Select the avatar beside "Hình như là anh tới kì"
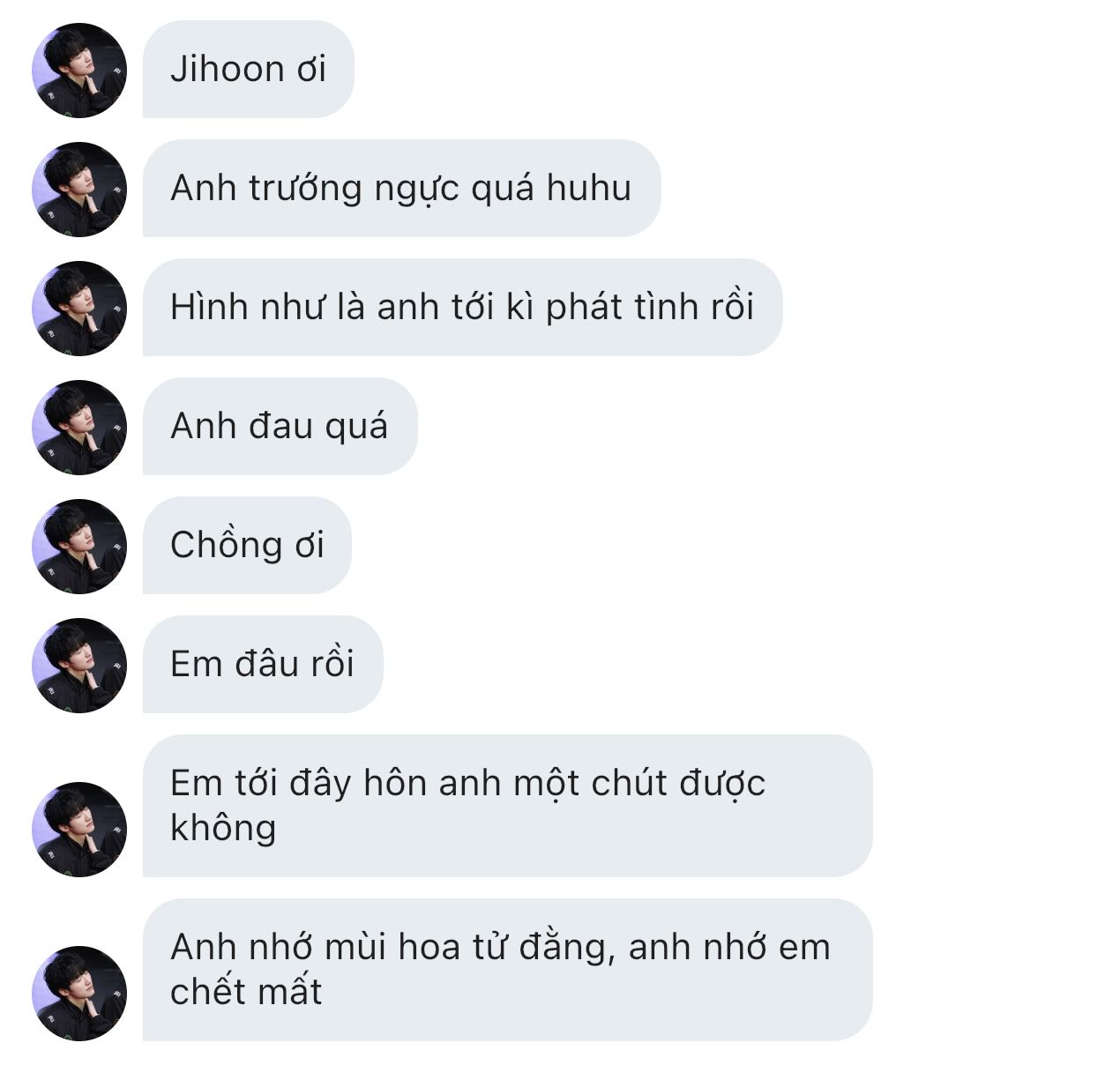The width and height of the screenshot is (1120, 1080). click(x=79, y=309)
